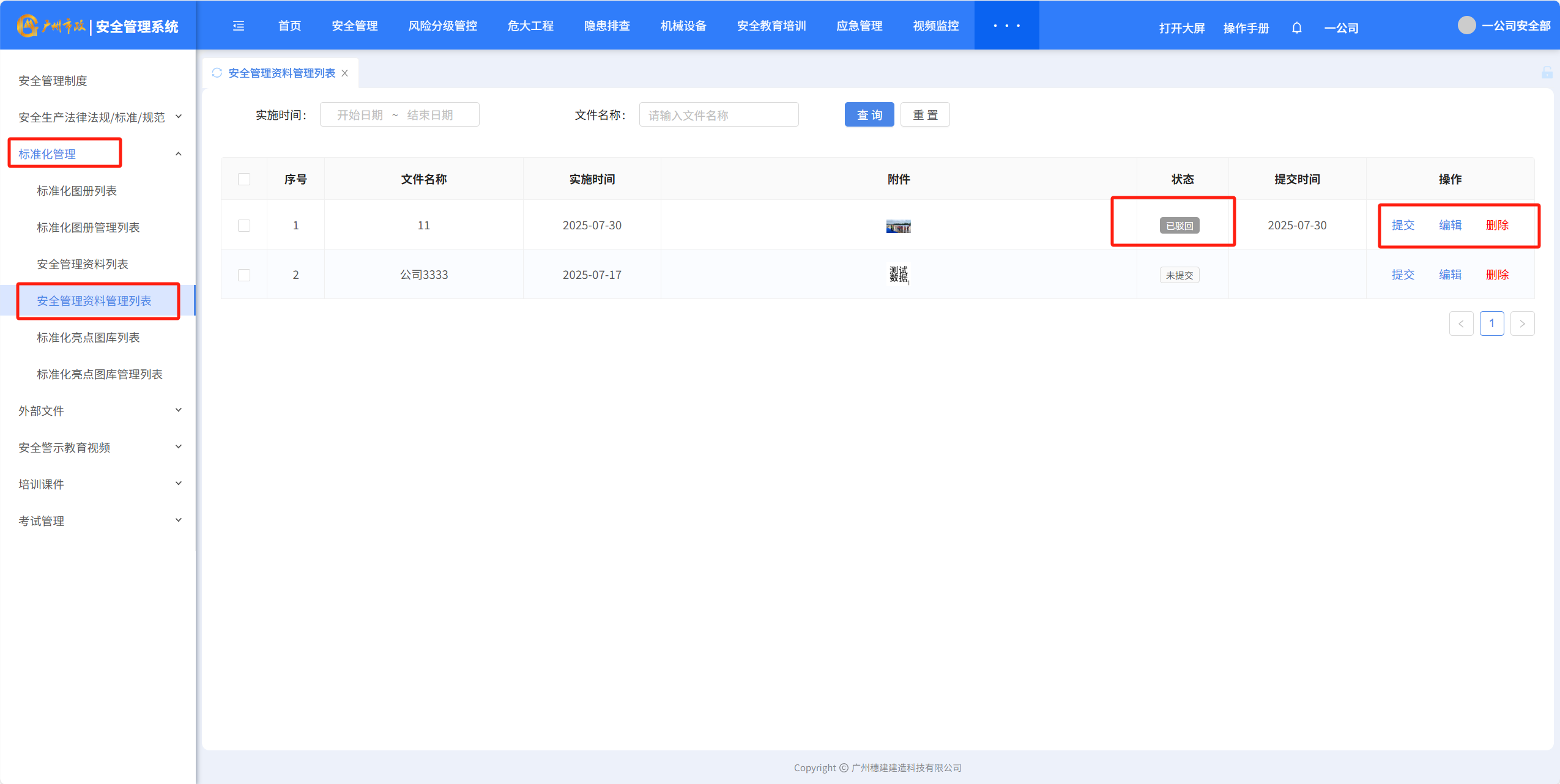The width and height of the screenshot is (1560, 784).
Task: Go to next page arrow
Action: pyautogui.click(x=1522, y=324)
